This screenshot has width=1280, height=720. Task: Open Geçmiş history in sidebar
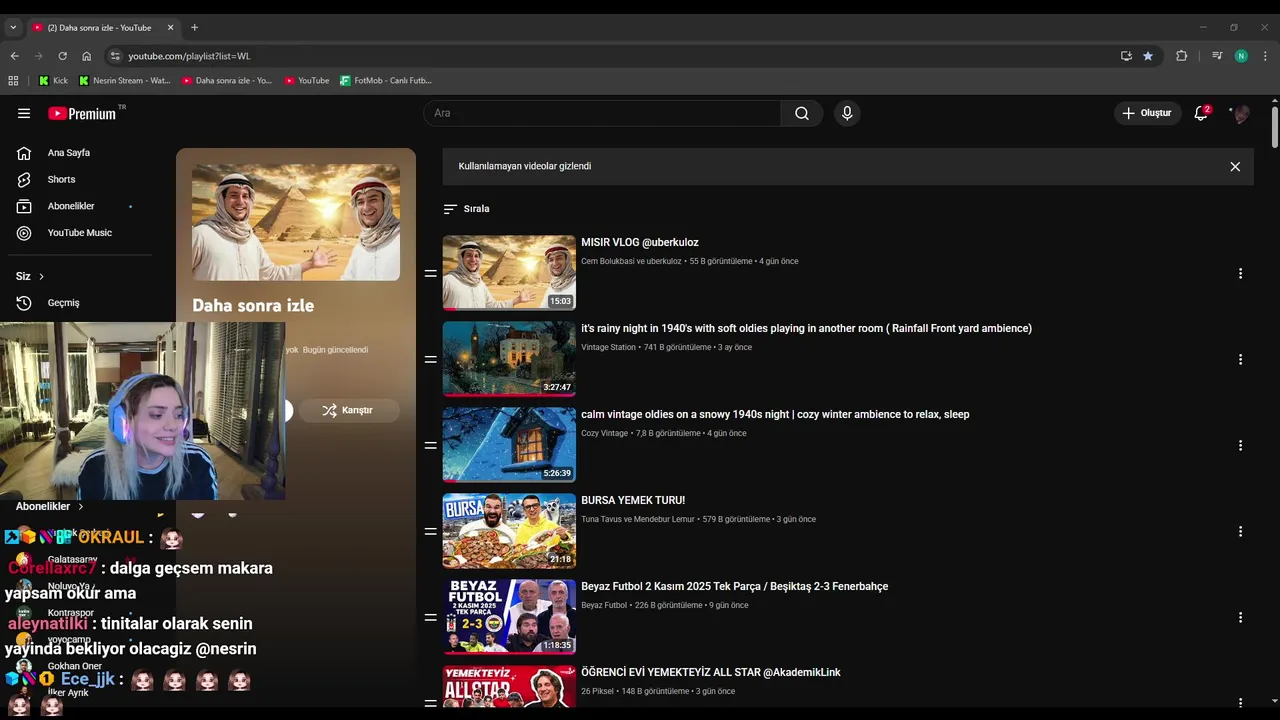click(64, 303)
